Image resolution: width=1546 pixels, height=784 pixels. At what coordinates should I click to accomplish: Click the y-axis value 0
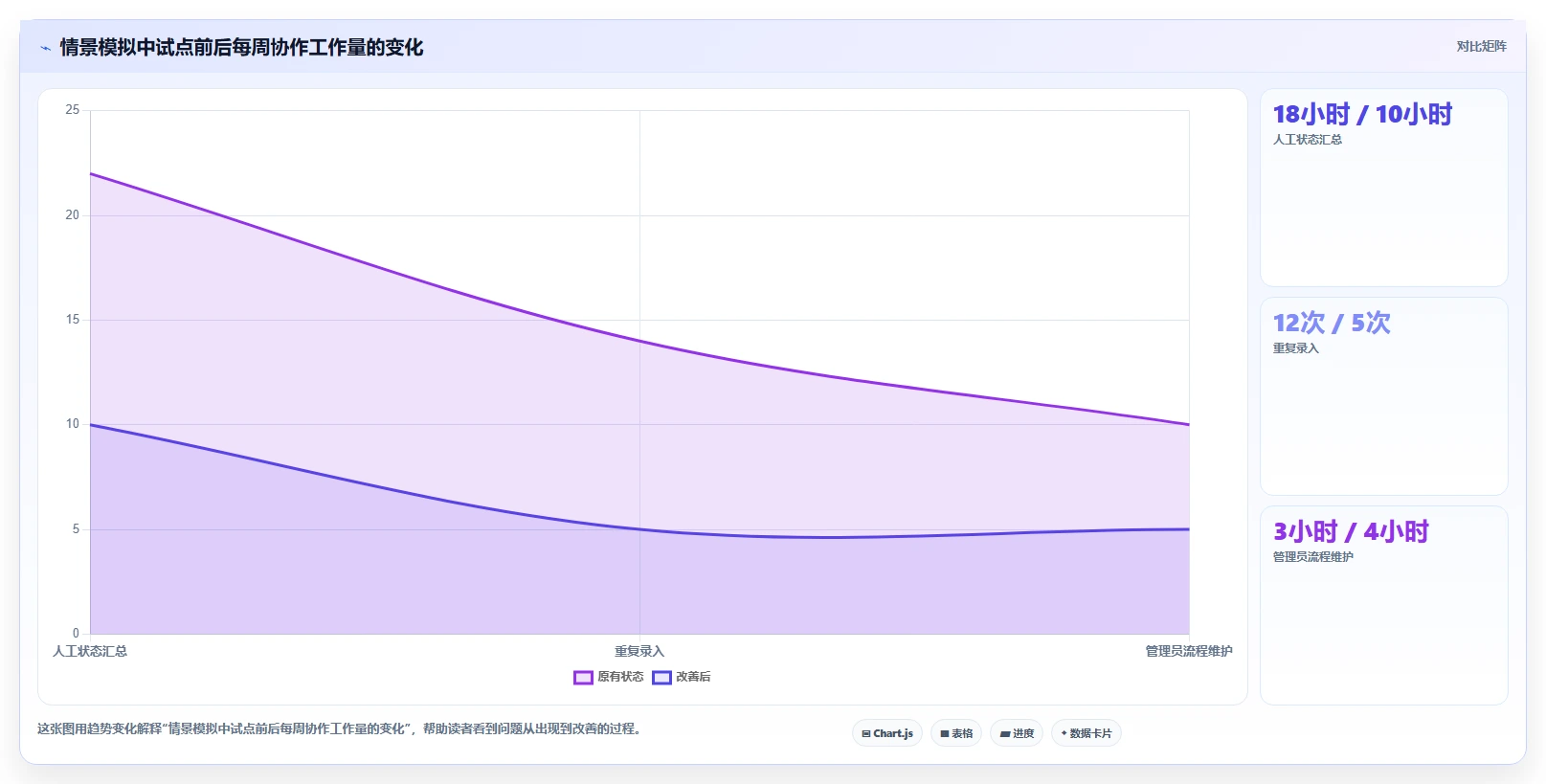pos(76,634)
